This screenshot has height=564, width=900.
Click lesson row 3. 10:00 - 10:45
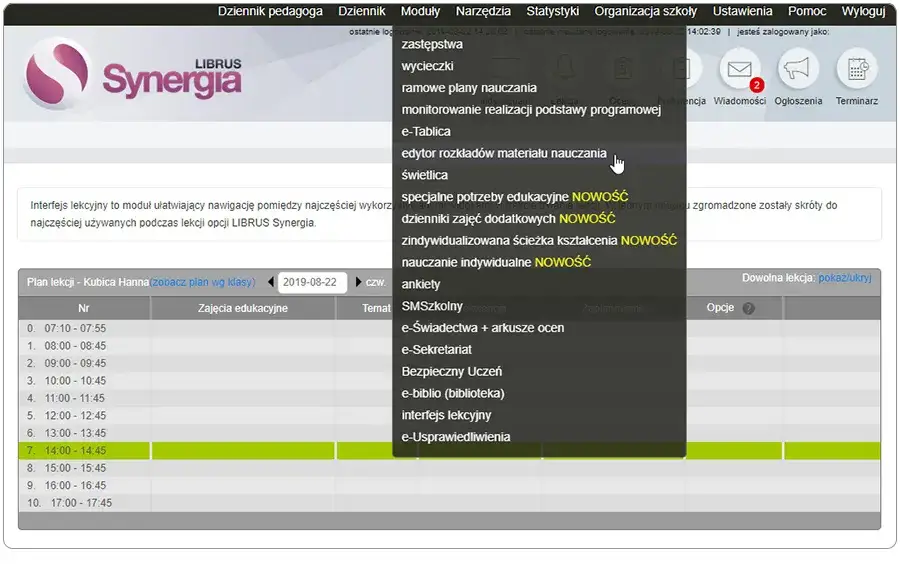tap(449, 380)
